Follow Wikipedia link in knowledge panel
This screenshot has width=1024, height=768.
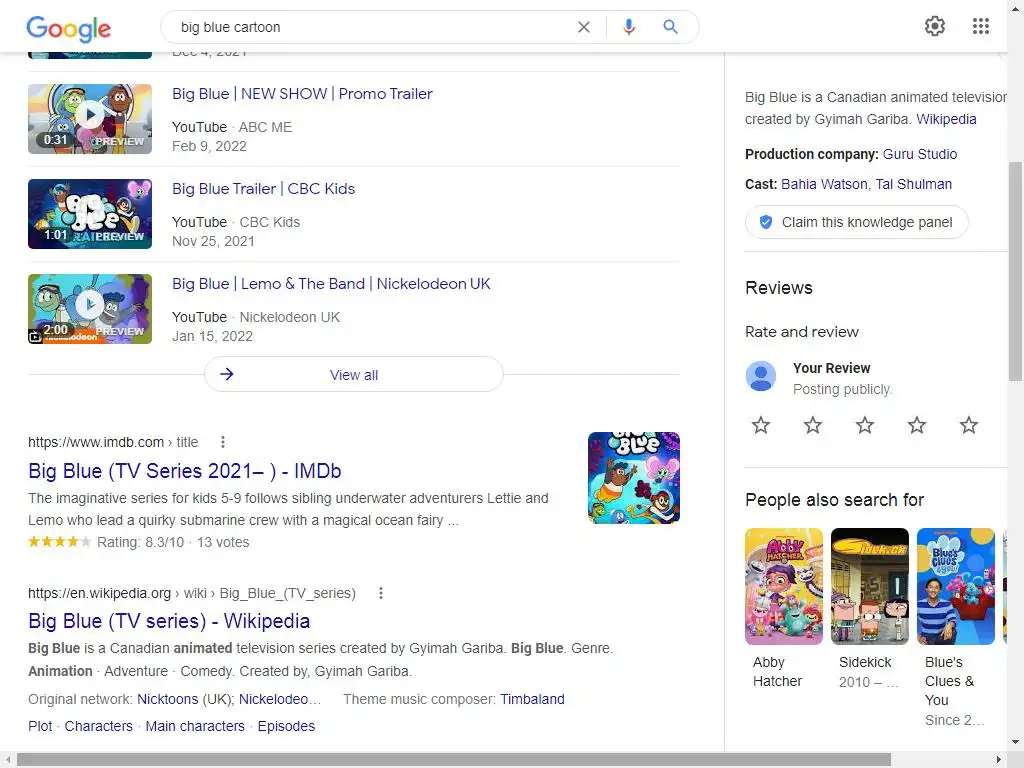[x=946, y=119]
